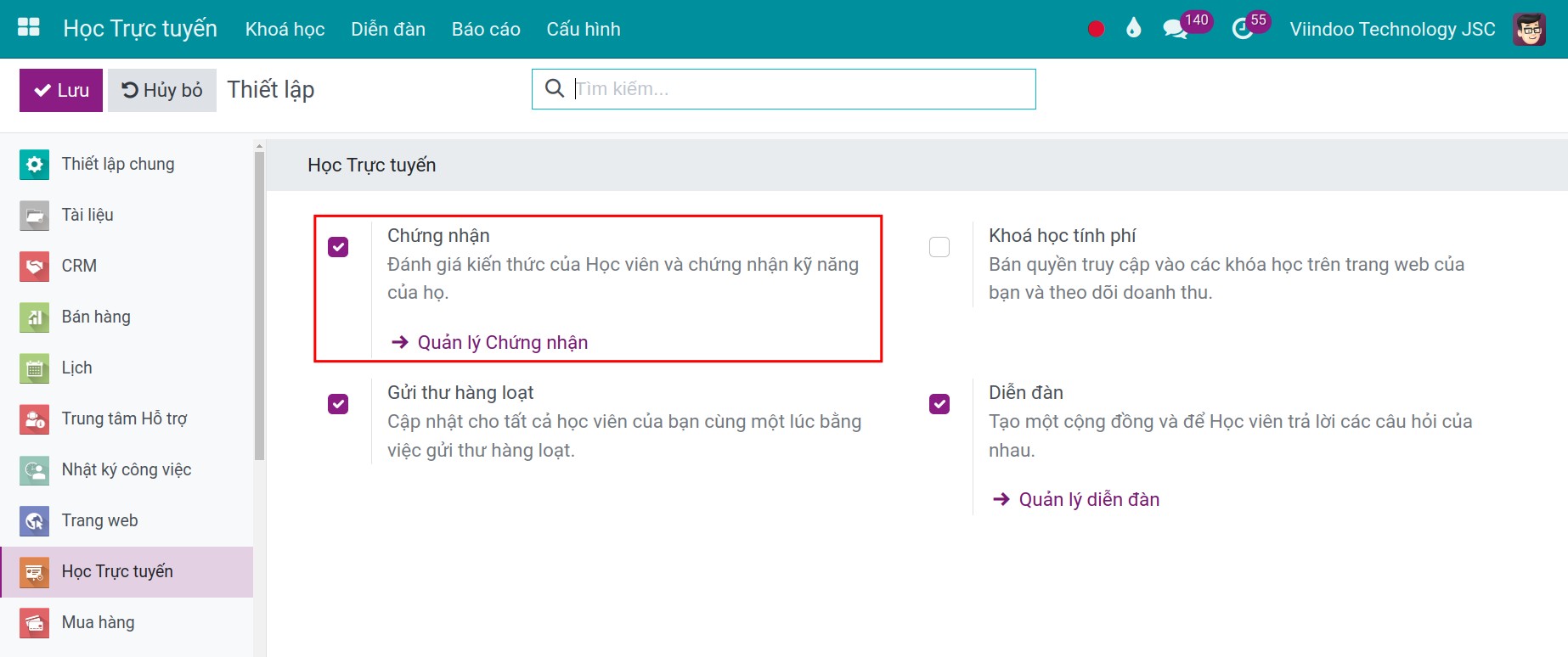Open the Khoá học menu

pyautogui.click(x=285, y=29)
